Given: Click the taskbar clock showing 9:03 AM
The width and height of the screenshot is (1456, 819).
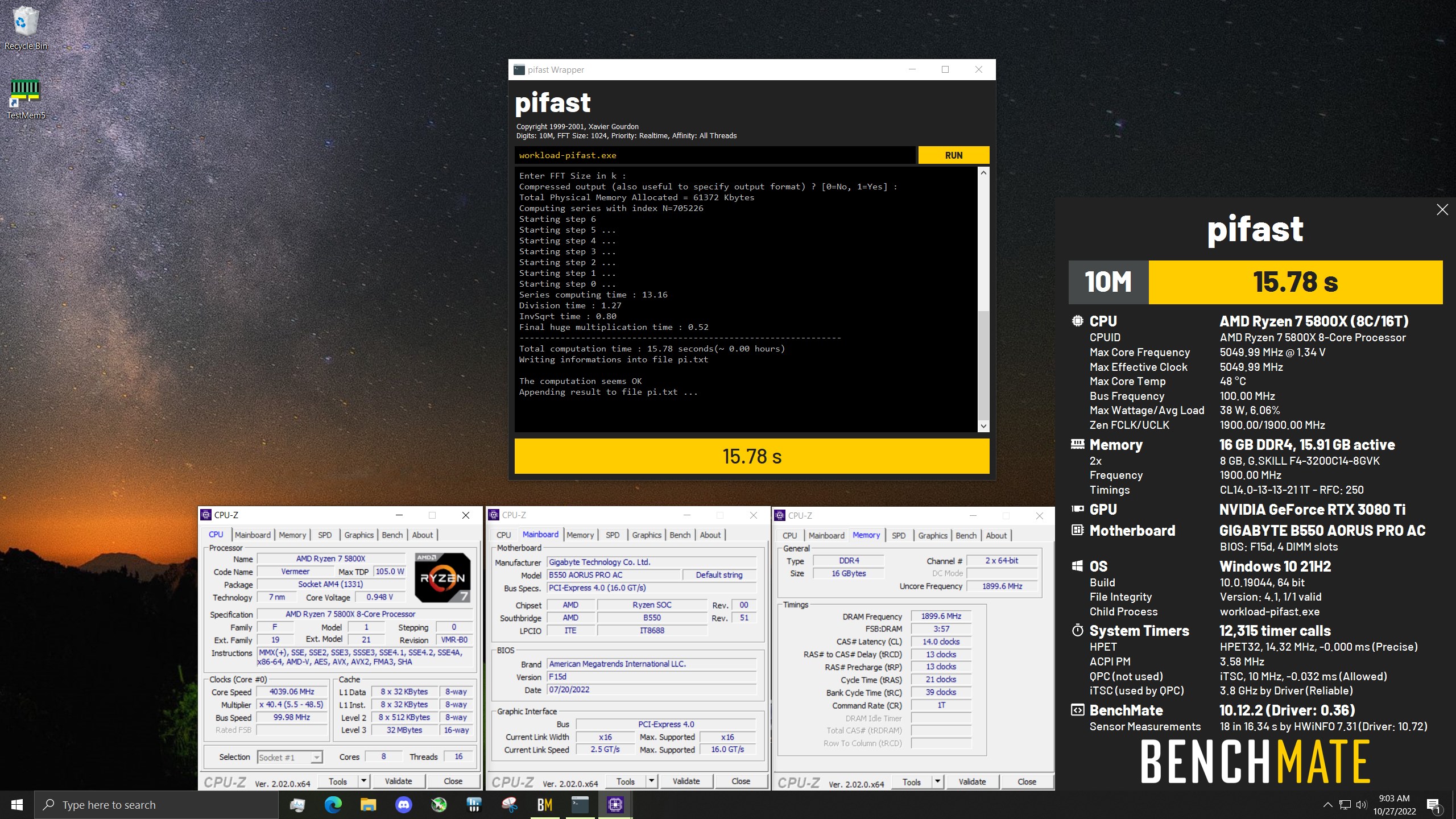Looking at the screenshot, I should click(x=1395, y=805).
